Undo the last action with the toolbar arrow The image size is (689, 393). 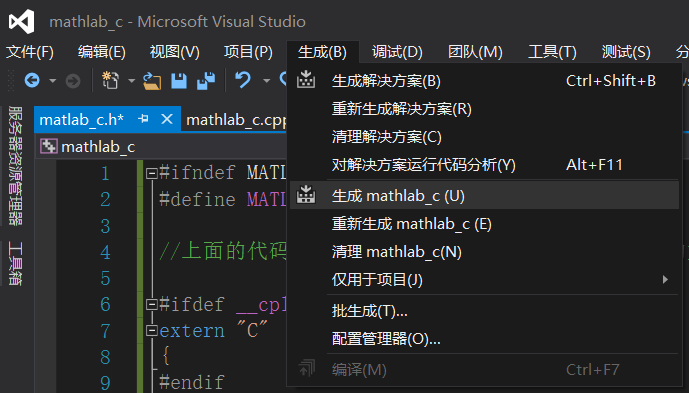point(243,80)
